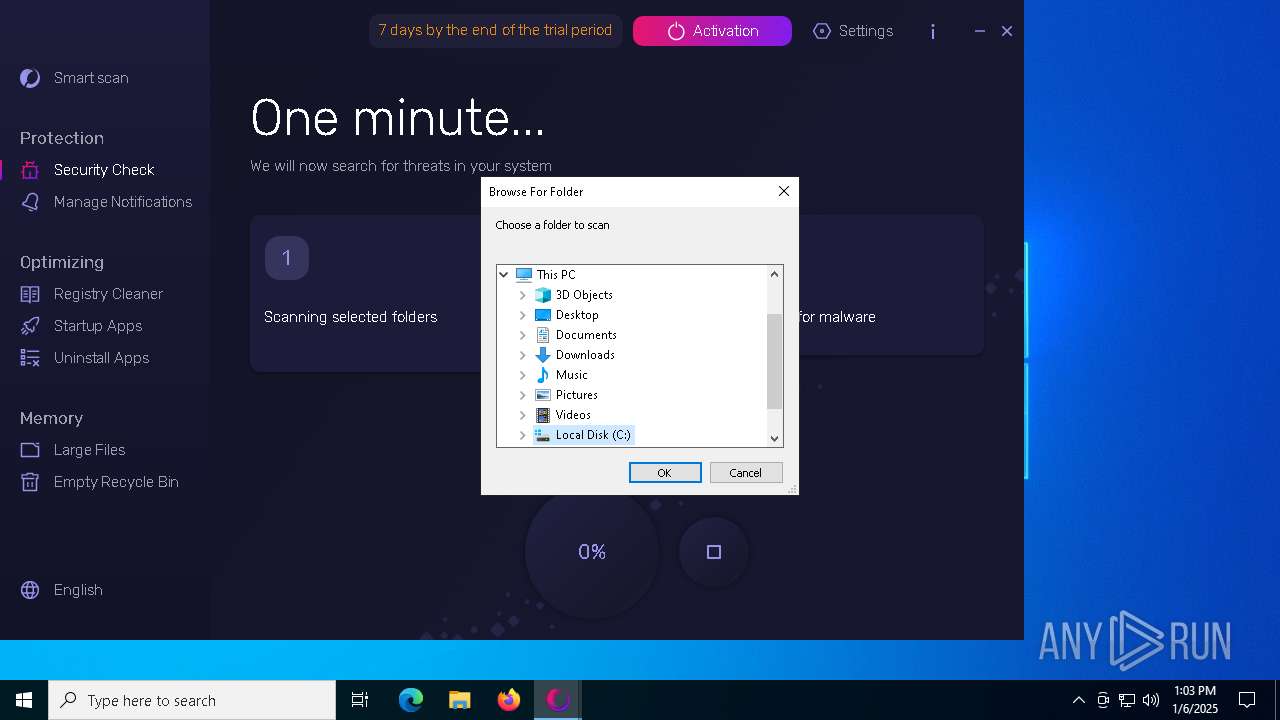The height and width of the screenshot is (720, 1280).
Task: Open the info menu icon
Action: 933,31
